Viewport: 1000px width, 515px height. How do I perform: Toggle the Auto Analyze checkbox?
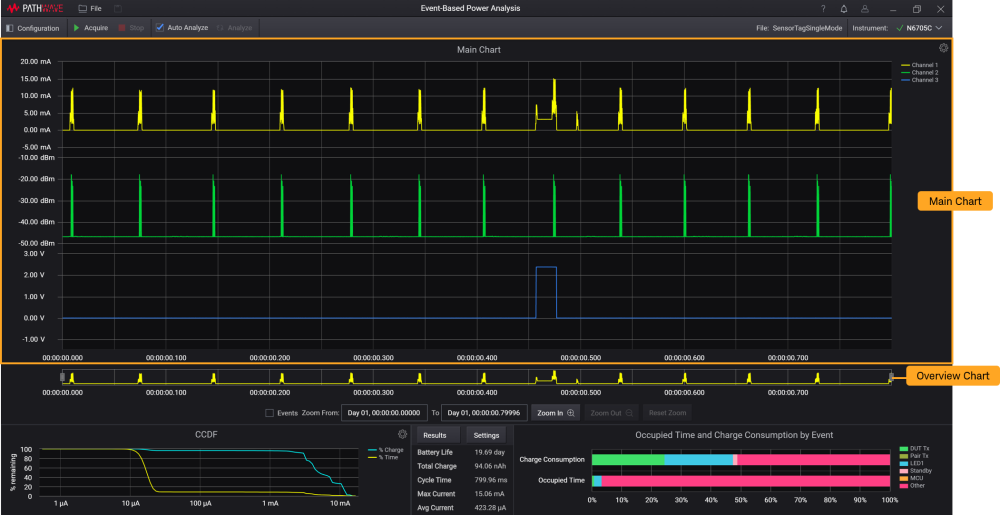(160, 28)
